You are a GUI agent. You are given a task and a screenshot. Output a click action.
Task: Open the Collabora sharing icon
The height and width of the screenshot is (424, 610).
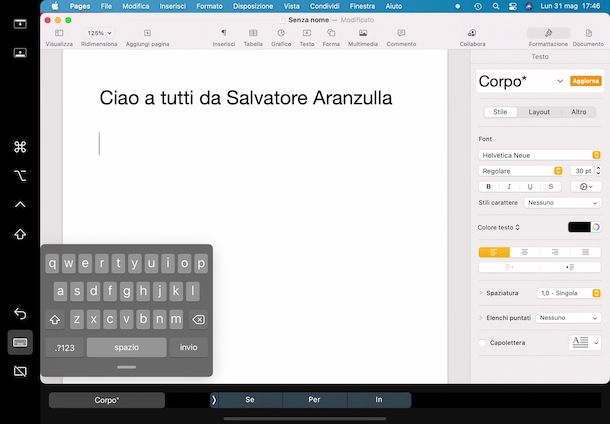(472, 33)
